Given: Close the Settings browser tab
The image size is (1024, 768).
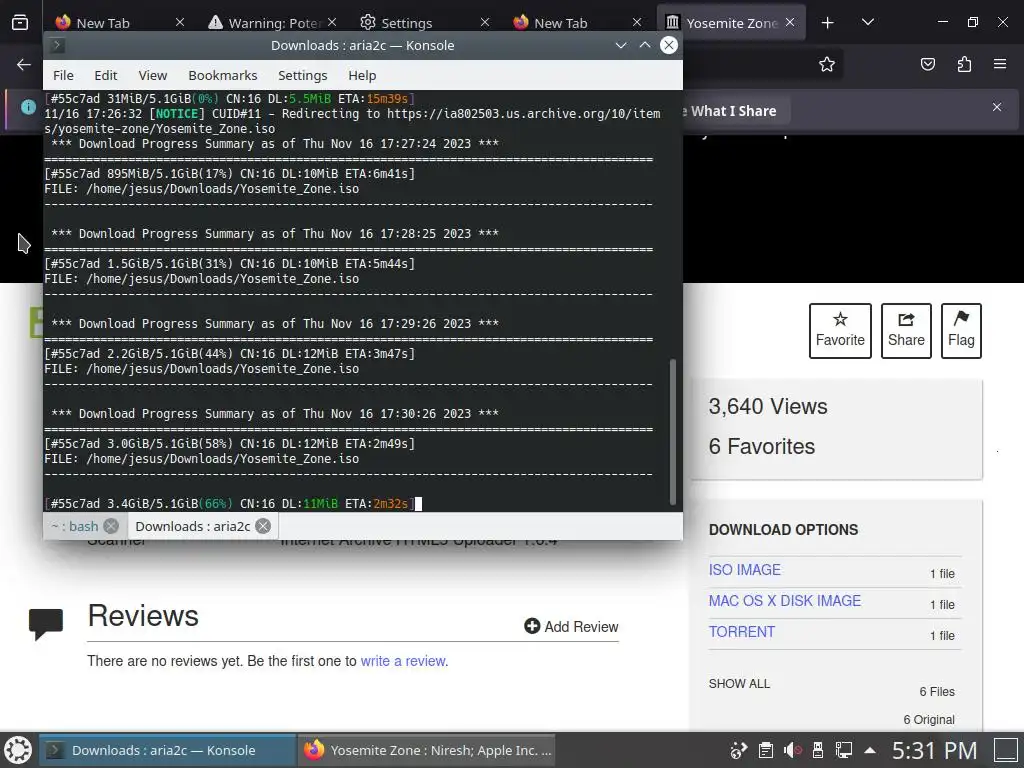Looking at the screenshot, I should coord(485,22).
